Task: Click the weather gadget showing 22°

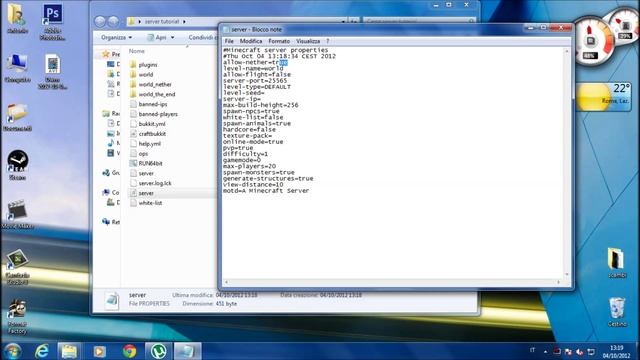Action: click(604, 97)
